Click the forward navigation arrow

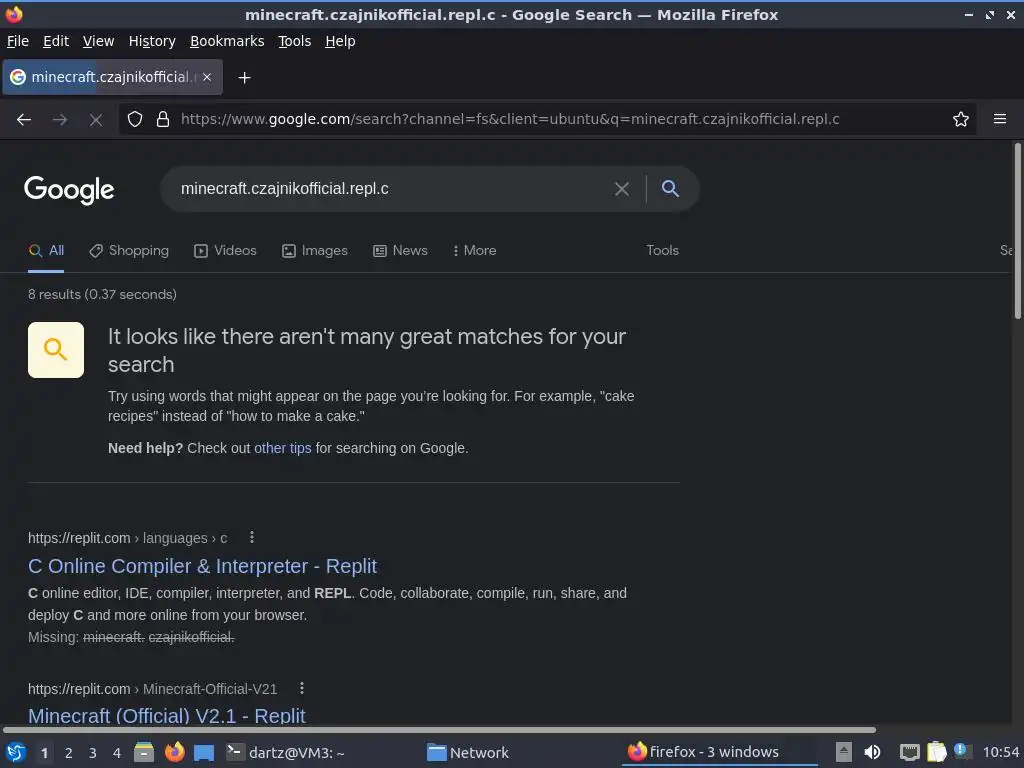[60, 120]
